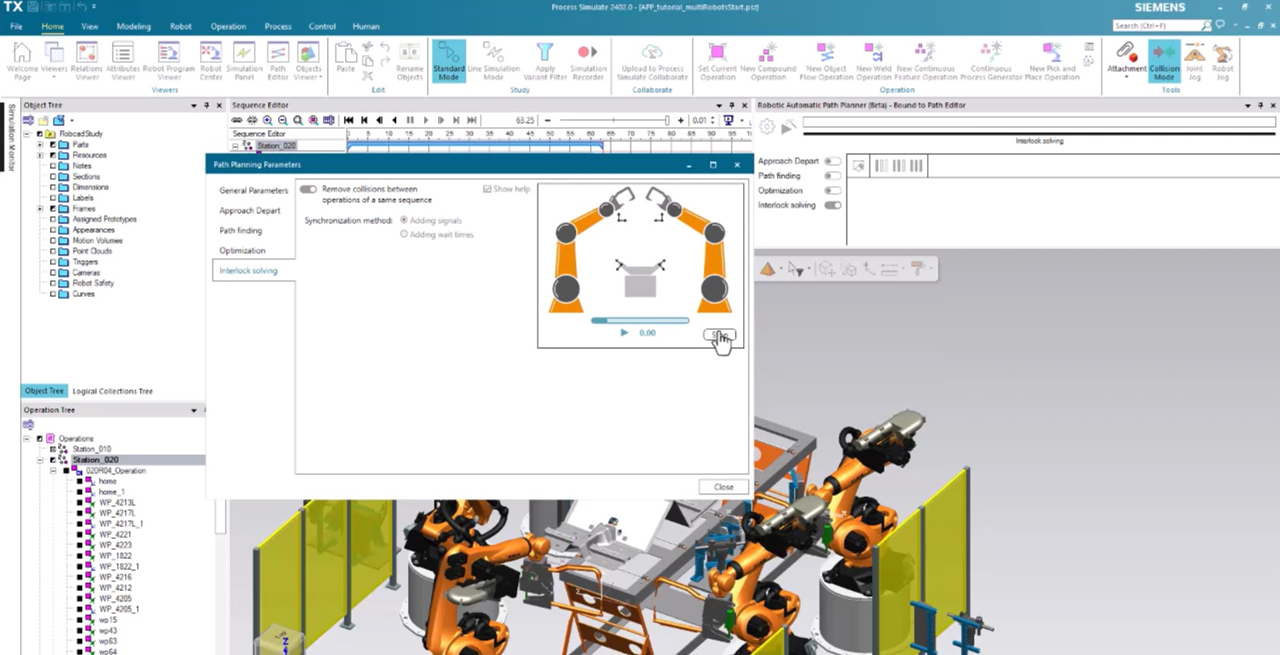Screen dimensions: 1280x655
Task: Open the Robot Program Viewer
Action: tap(169, 62)
